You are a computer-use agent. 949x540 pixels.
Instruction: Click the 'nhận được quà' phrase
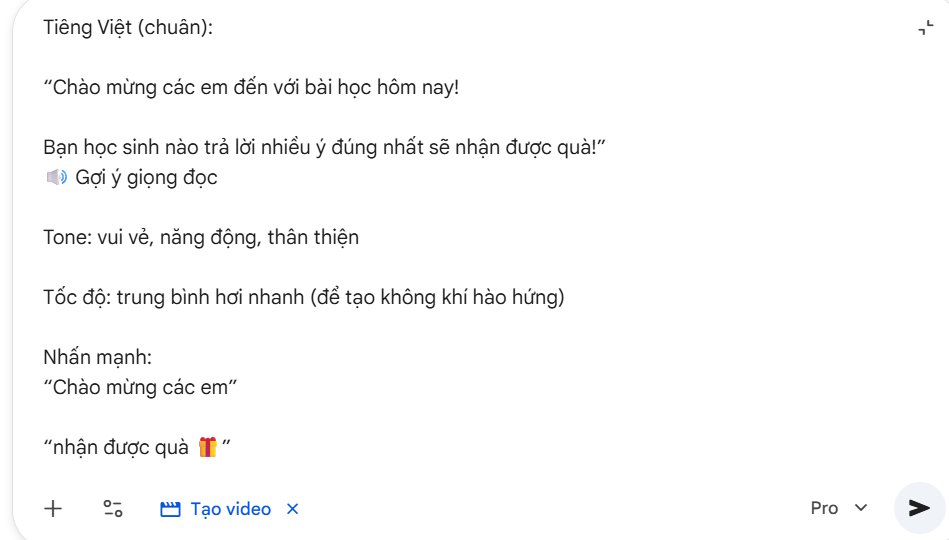click(121, 447)
